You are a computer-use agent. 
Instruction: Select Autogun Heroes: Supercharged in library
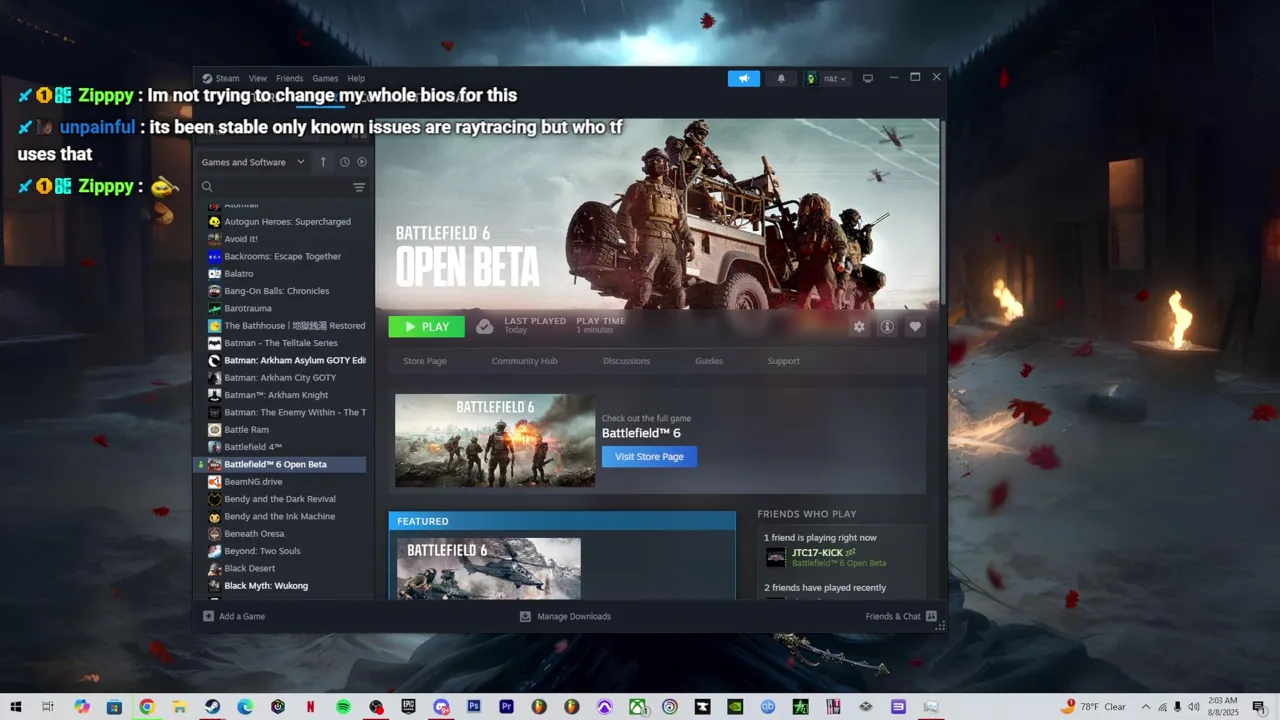point(286,222)
